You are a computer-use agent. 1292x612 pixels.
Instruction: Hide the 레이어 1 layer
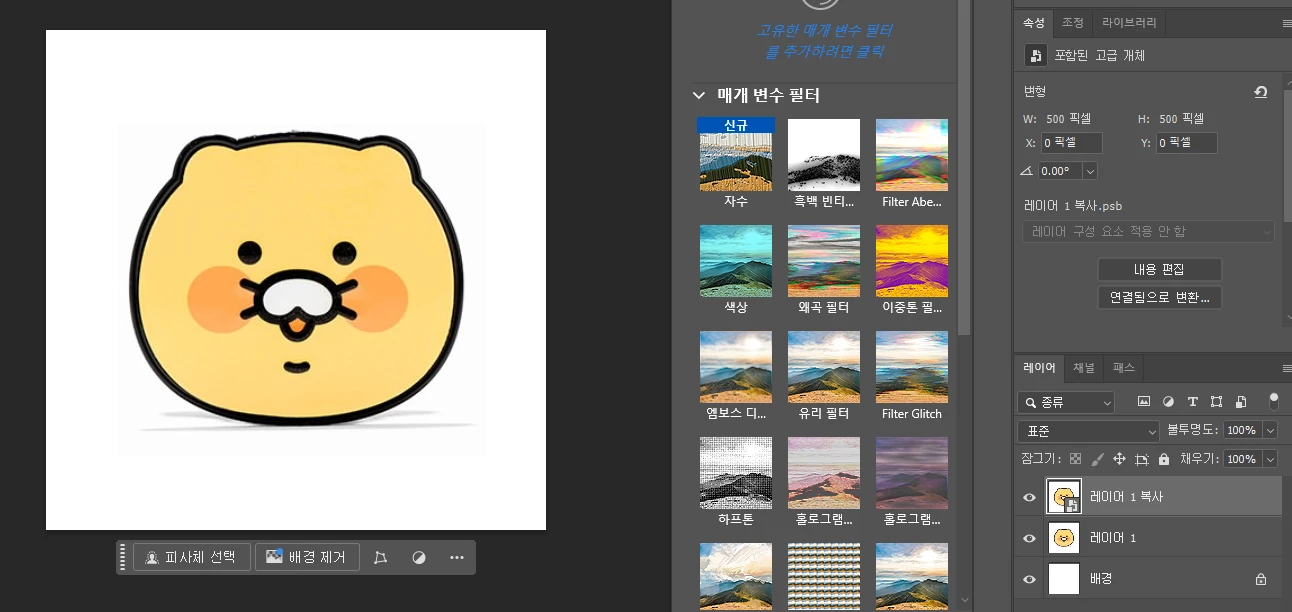pyautogui.click(x=1029, y=538)
